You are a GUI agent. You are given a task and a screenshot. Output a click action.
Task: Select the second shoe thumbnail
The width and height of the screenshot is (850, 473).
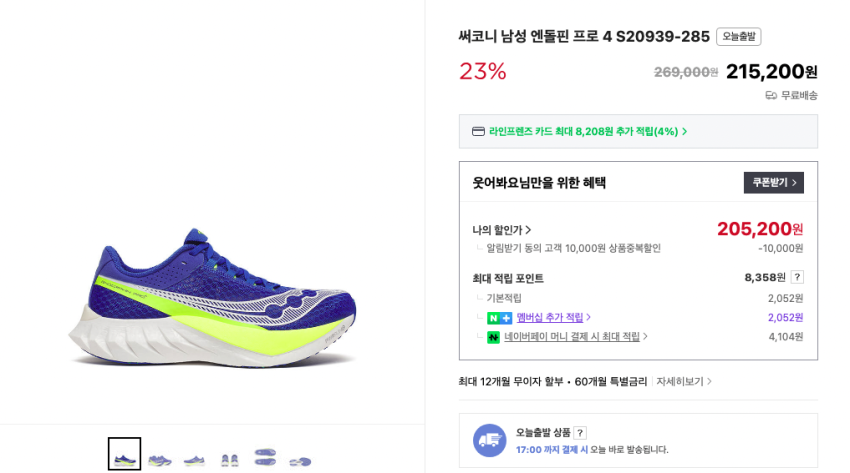click(x=160, y=459)
